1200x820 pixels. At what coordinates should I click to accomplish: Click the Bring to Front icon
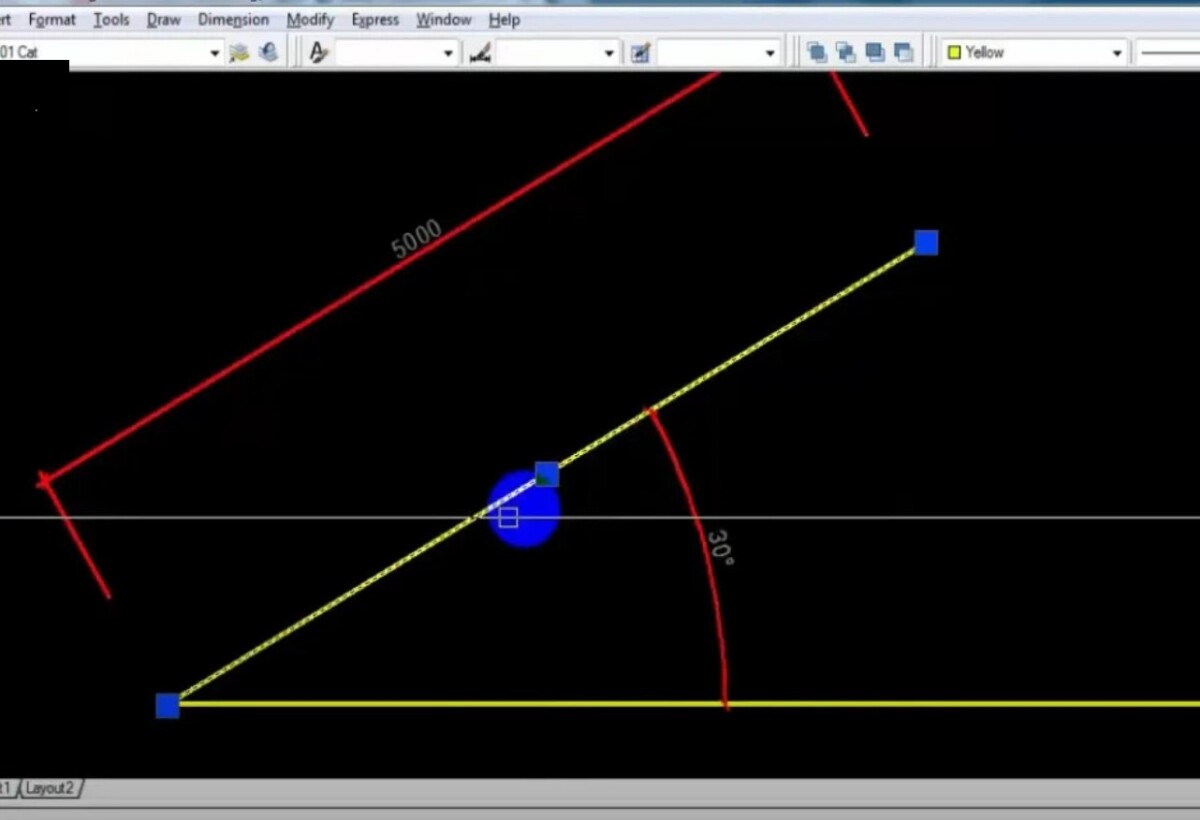click(817, 50)
